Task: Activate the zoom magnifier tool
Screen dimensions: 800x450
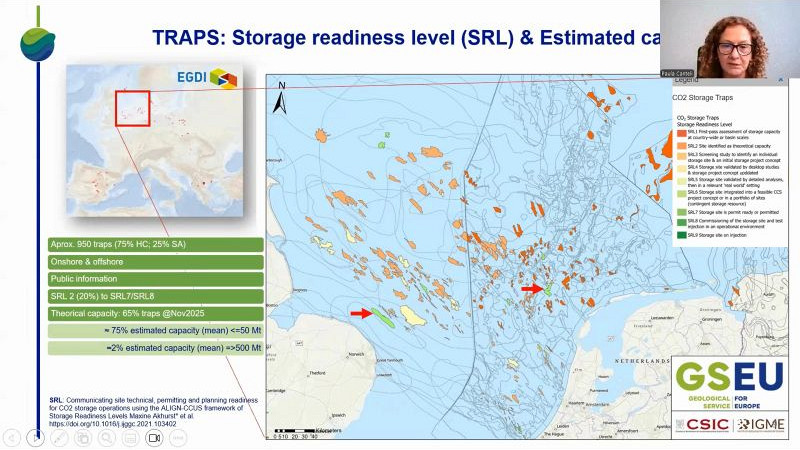Action: (108, 438)
